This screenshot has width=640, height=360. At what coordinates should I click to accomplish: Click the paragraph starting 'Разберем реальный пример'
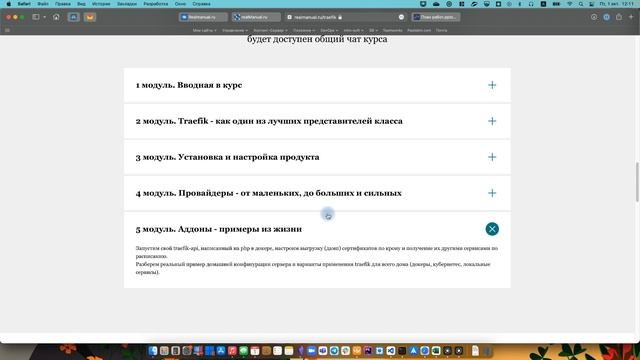[x=313, y=268]
